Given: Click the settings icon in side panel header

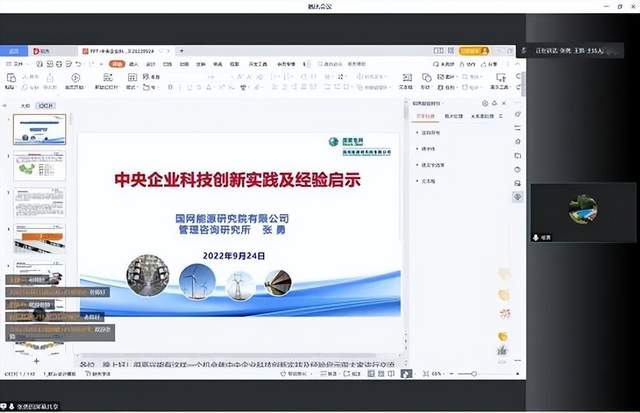Looking at the screenshot, I should tap(485, 103).
